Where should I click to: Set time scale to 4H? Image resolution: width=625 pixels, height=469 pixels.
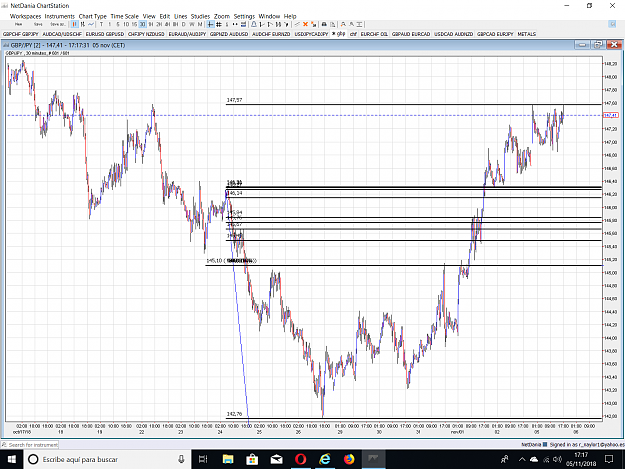[x=167, y=24]
